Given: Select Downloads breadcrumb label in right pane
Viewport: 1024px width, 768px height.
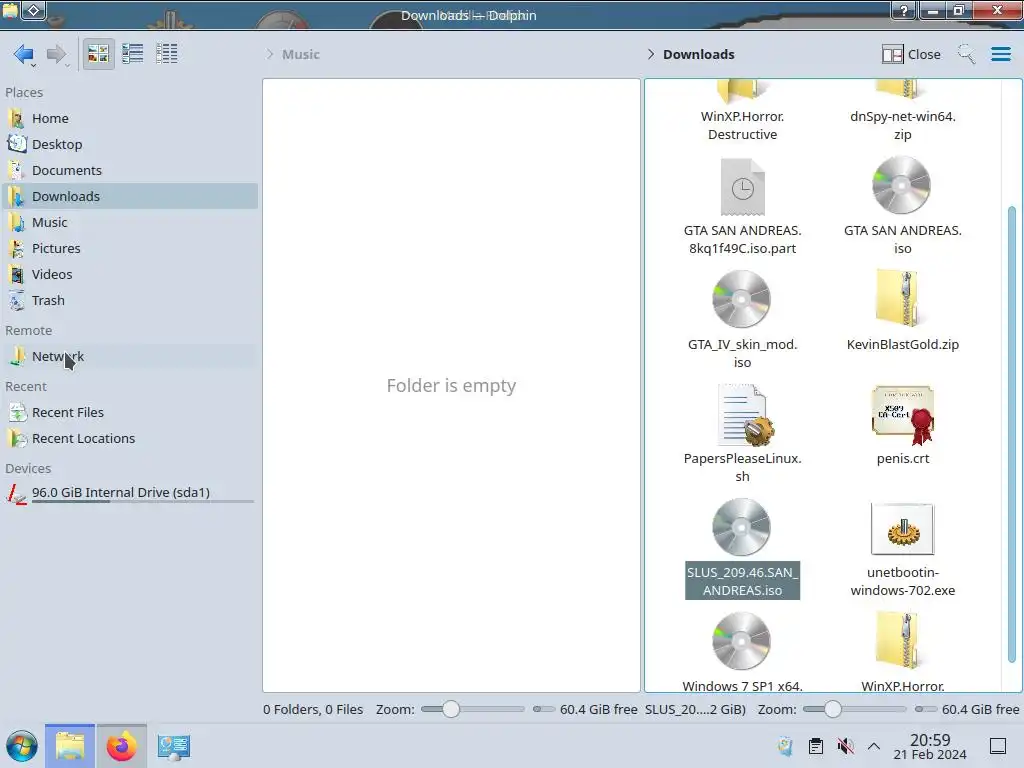Looking at the screenshot, I should pyautogui.click(x=699, y=54).
